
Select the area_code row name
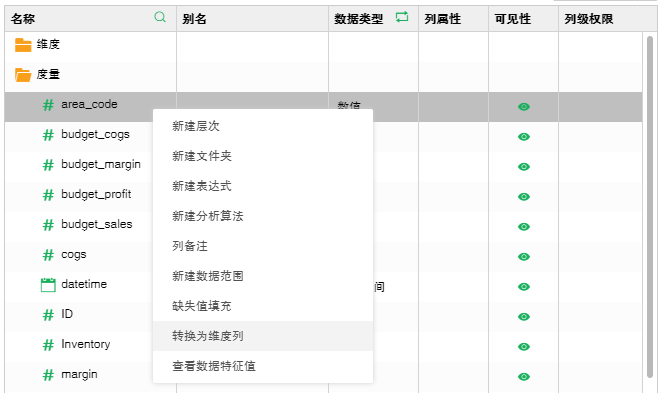89,104
